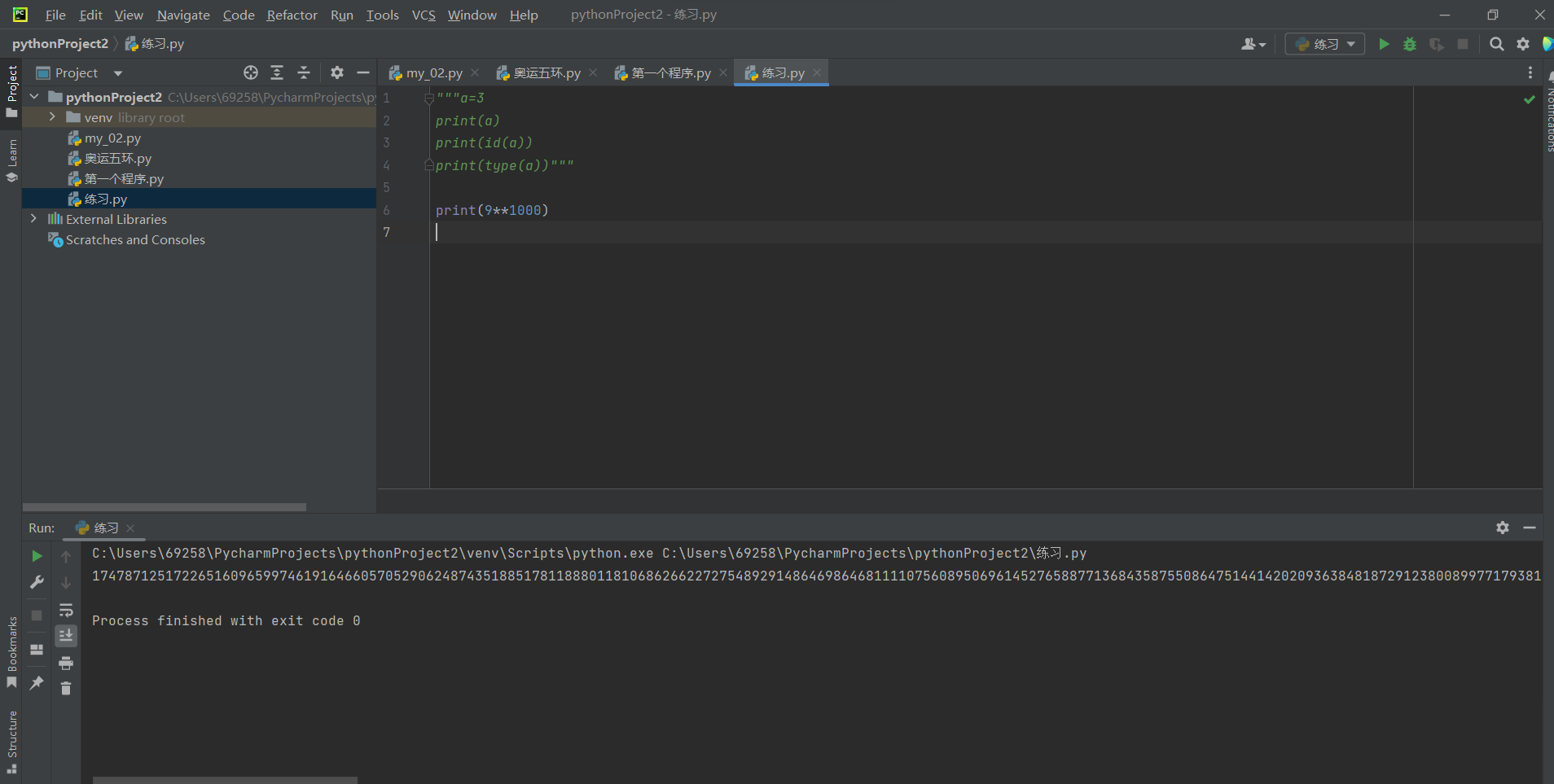1554x784 pixels.
Task: Open the Edit menu
Action: point(90,15)
